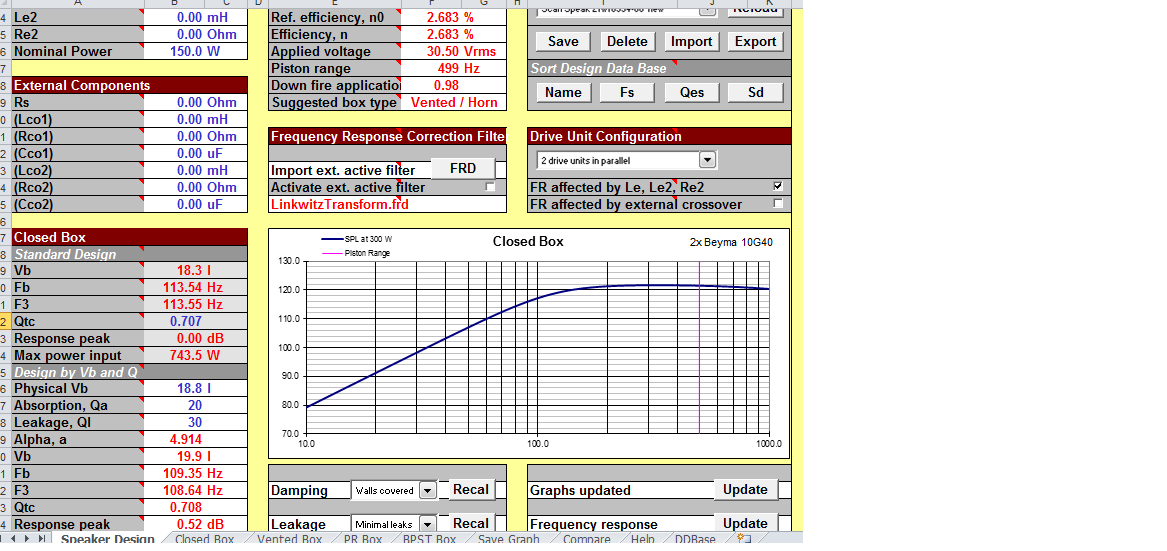Sort design database by Fs
Image resolution: width=1167 pixels, height=551 pixels.
(x=627, y=92)
